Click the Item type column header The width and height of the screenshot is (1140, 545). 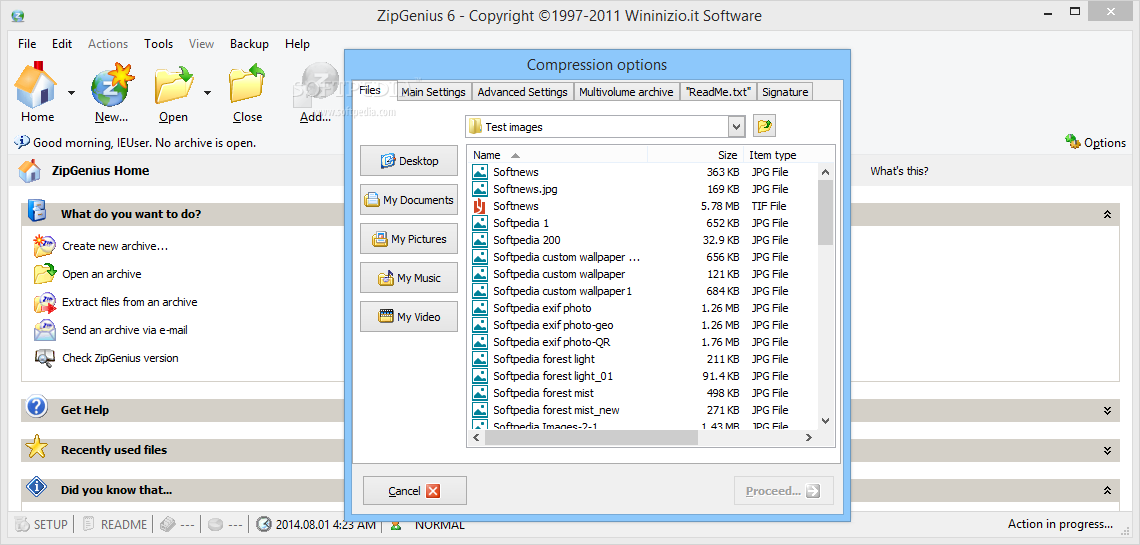coord(790,155)
